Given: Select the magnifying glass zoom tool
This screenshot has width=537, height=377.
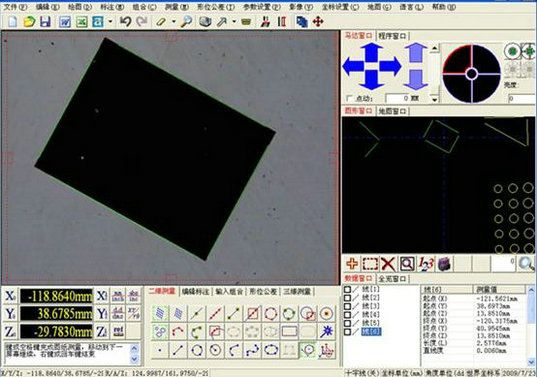Looking at the screenshot, I should [186, 22].
